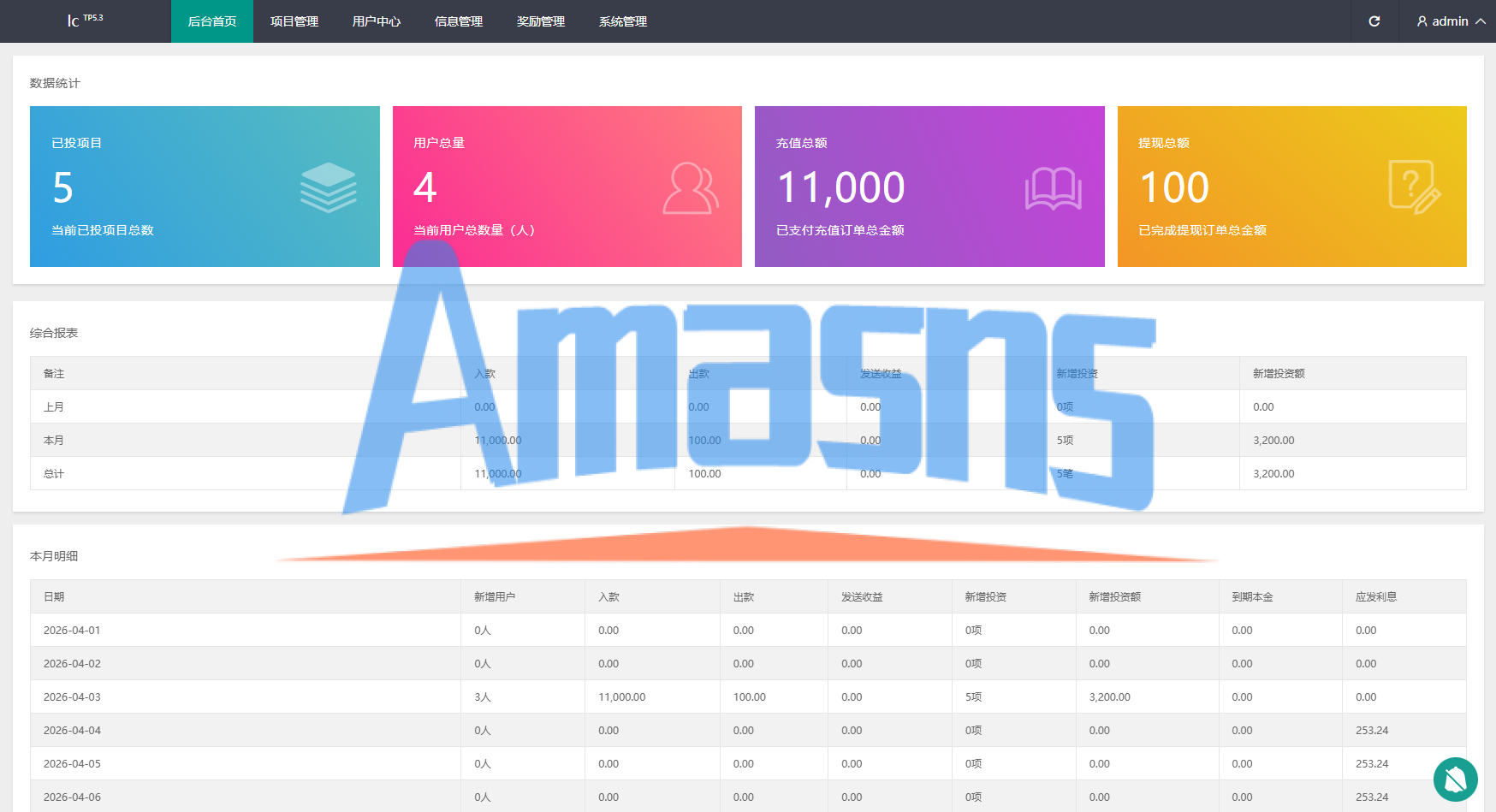This screenshot has width=1496, height=812.
Task: Open the 信息管理 menu
Action: pyautogui.click(x=459, y=21)
